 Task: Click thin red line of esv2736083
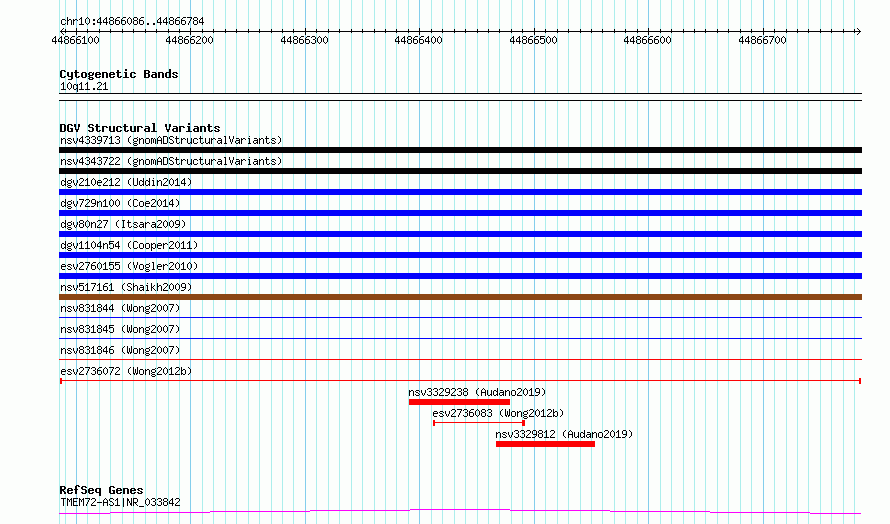click(478, 423)
